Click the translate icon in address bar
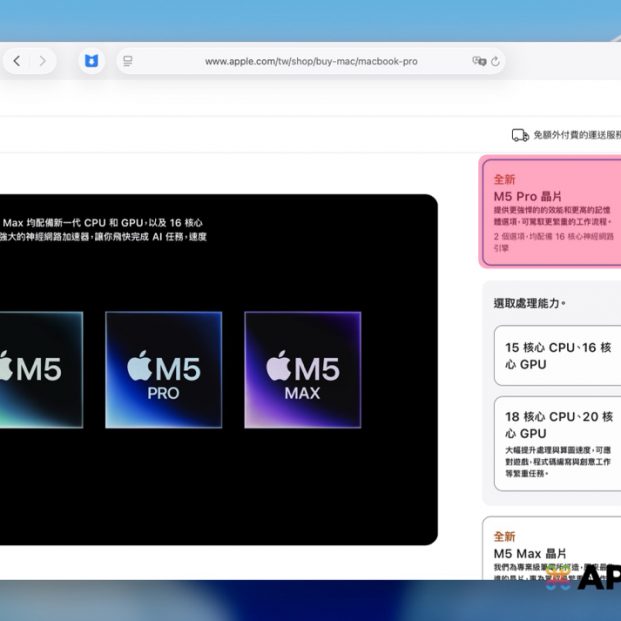 (479, 61)
